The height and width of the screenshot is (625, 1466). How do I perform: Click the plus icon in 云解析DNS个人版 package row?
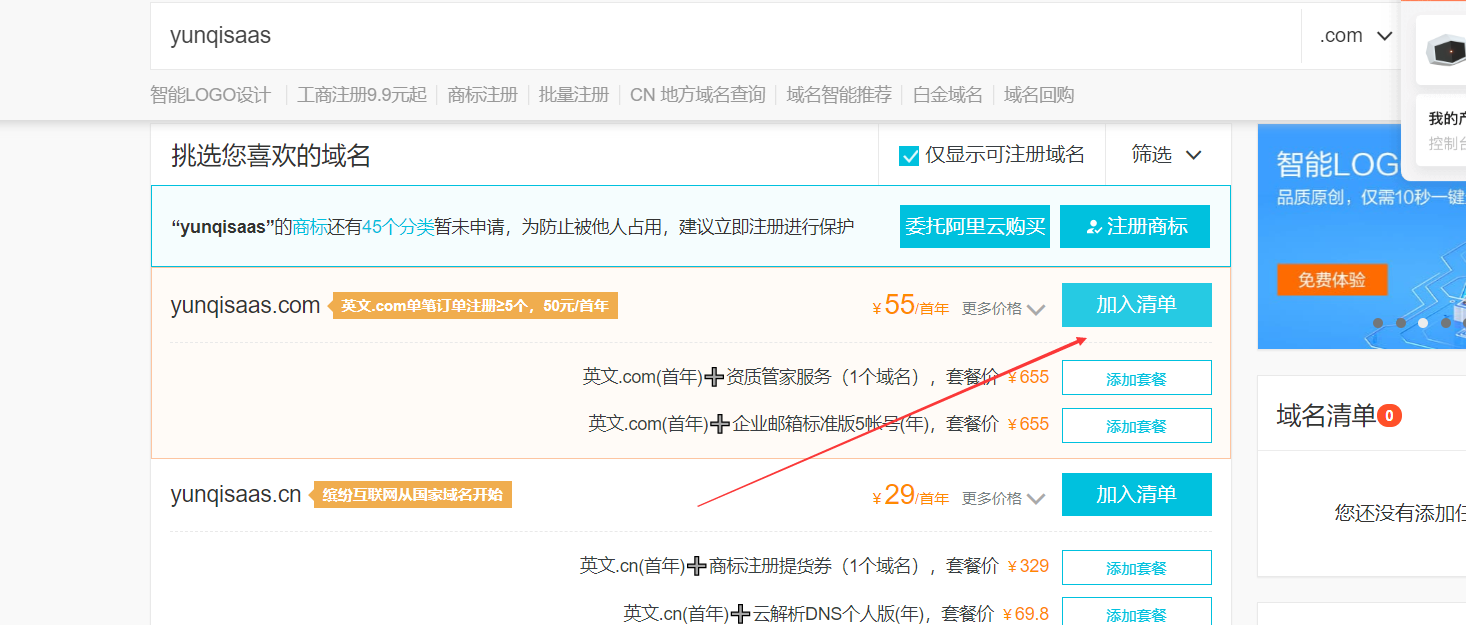tap(741, 613)
